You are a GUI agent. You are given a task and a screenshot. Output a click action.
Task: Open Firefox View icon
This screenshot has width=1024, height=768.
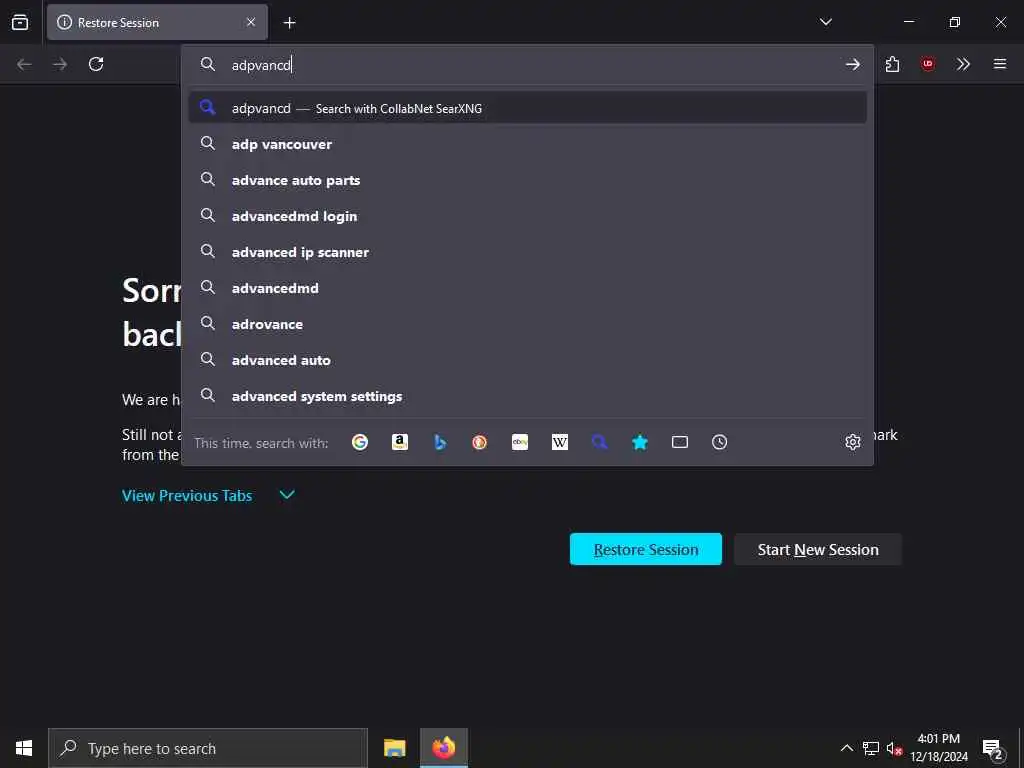coord(20,22)
